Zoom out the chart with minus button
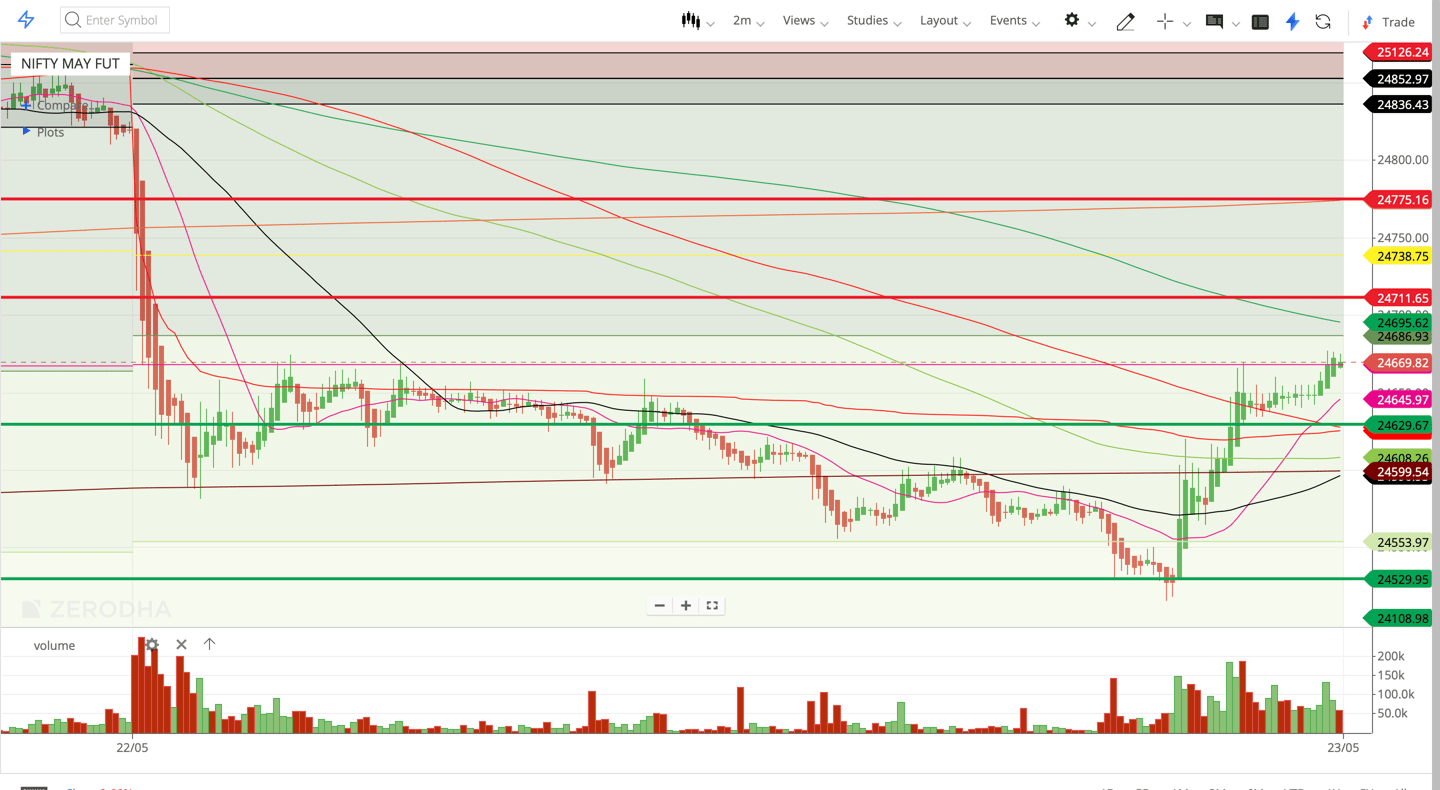The height and width of the screenshot is (790, 1440). pyautogui.click(x=659, y=605)
